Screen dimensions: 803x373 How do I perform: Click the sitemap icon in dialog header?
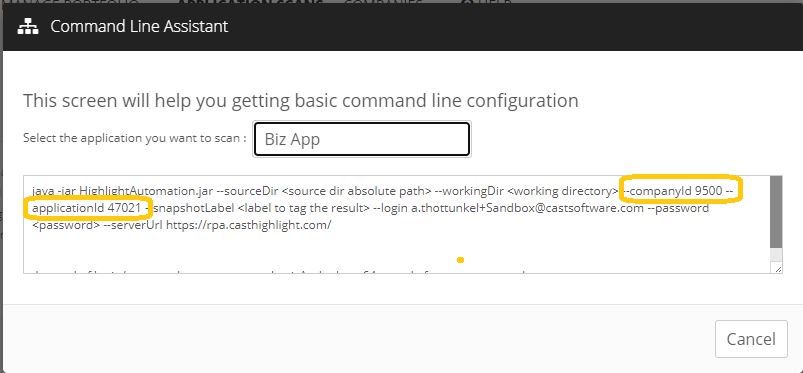click(x=28, y=27)
